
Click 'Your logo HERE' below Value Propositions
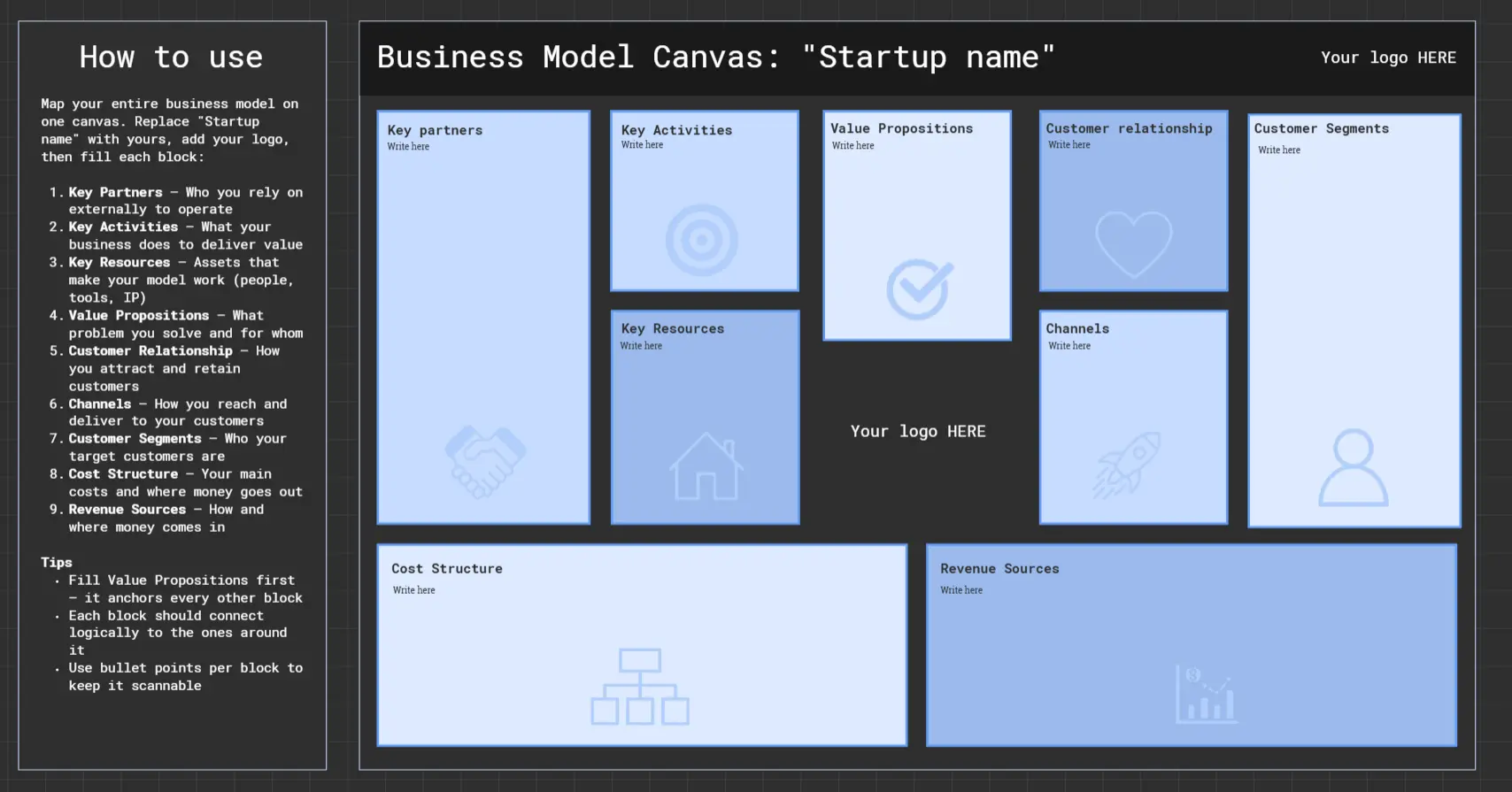(918, 431)
